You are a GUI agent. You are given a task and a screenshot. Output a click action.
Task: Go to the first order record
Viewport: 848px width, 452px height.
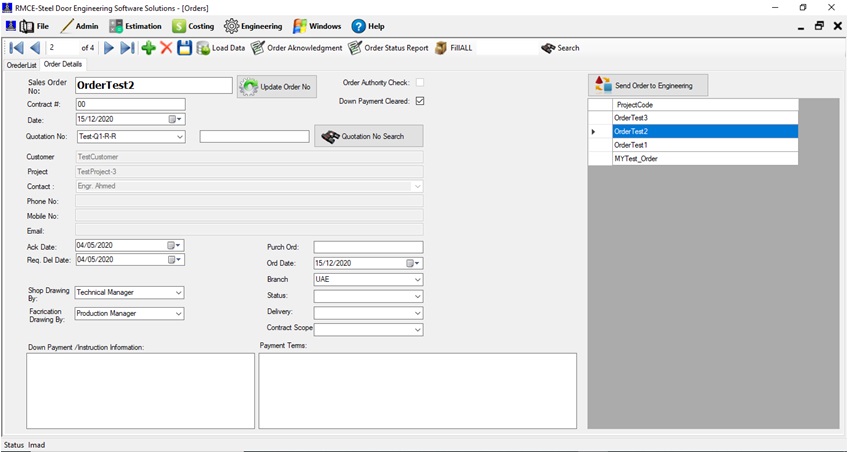pyautogui.click(x=16, y=48)
